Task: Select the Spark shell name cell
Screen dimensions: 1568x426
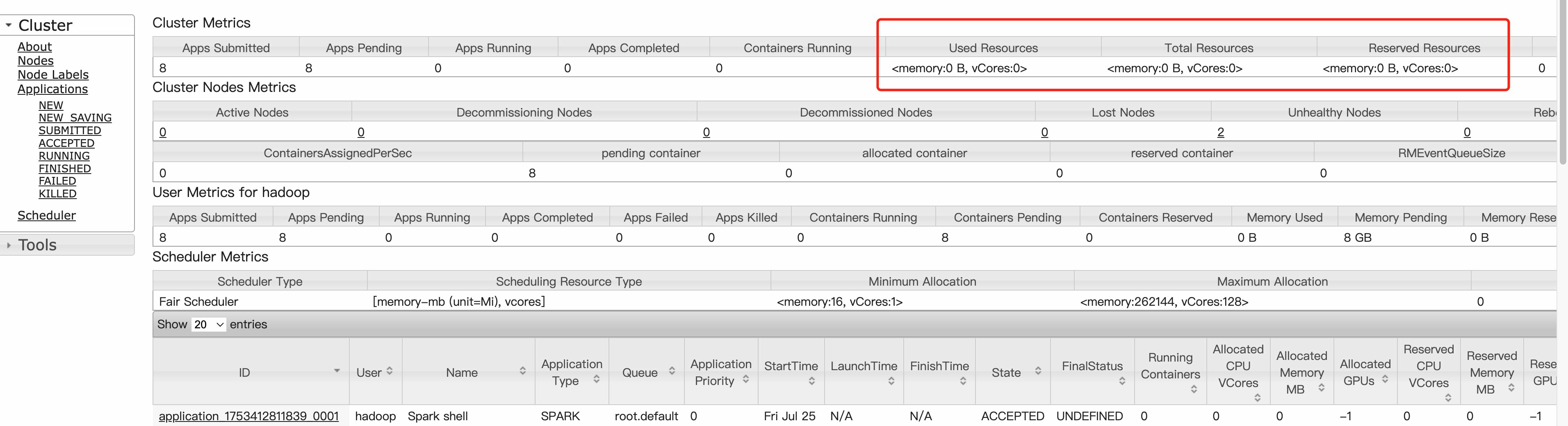Action: click(438, 416)
